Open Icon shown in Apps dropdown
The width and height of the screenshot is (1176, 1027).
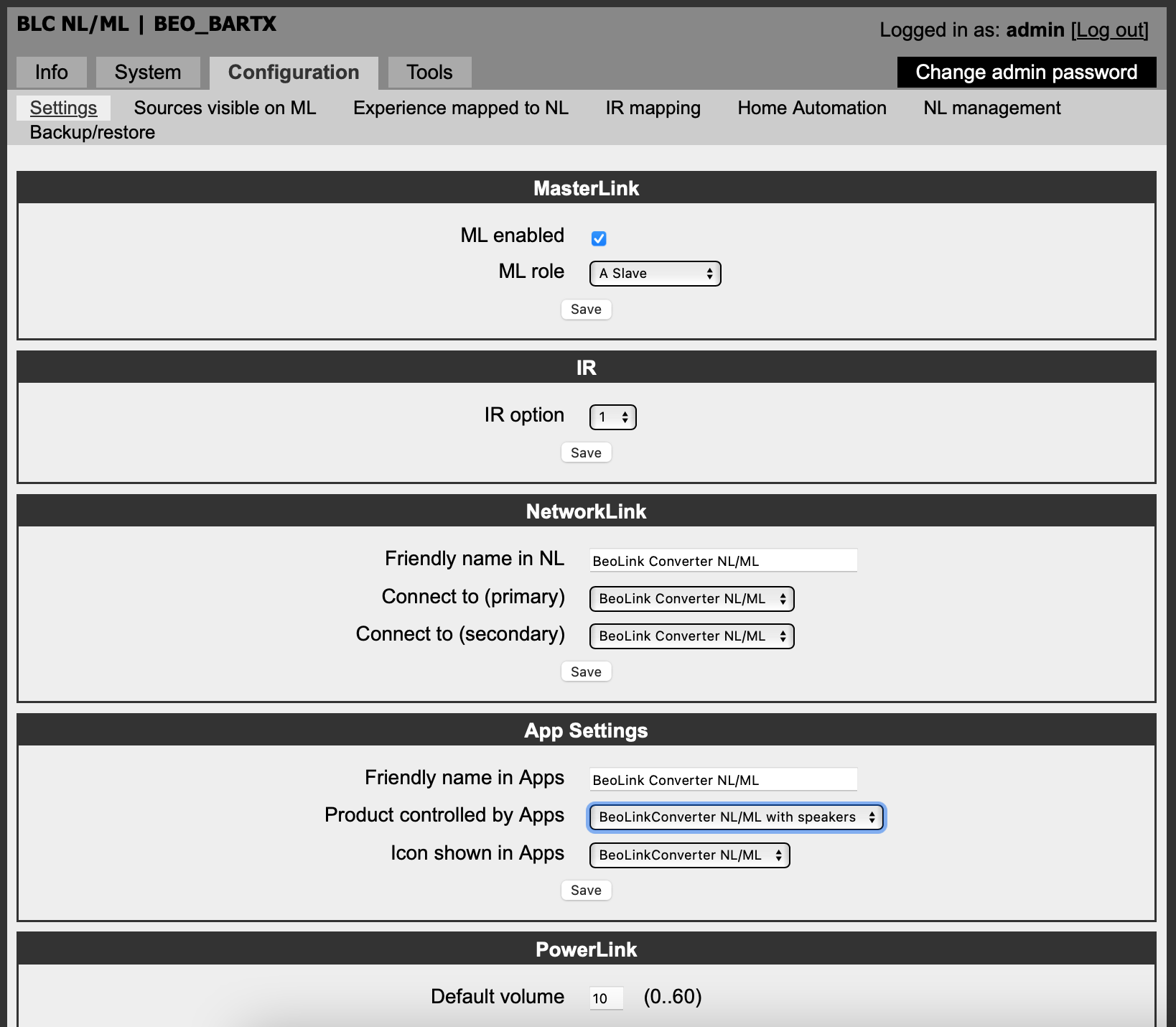(689, 855)
